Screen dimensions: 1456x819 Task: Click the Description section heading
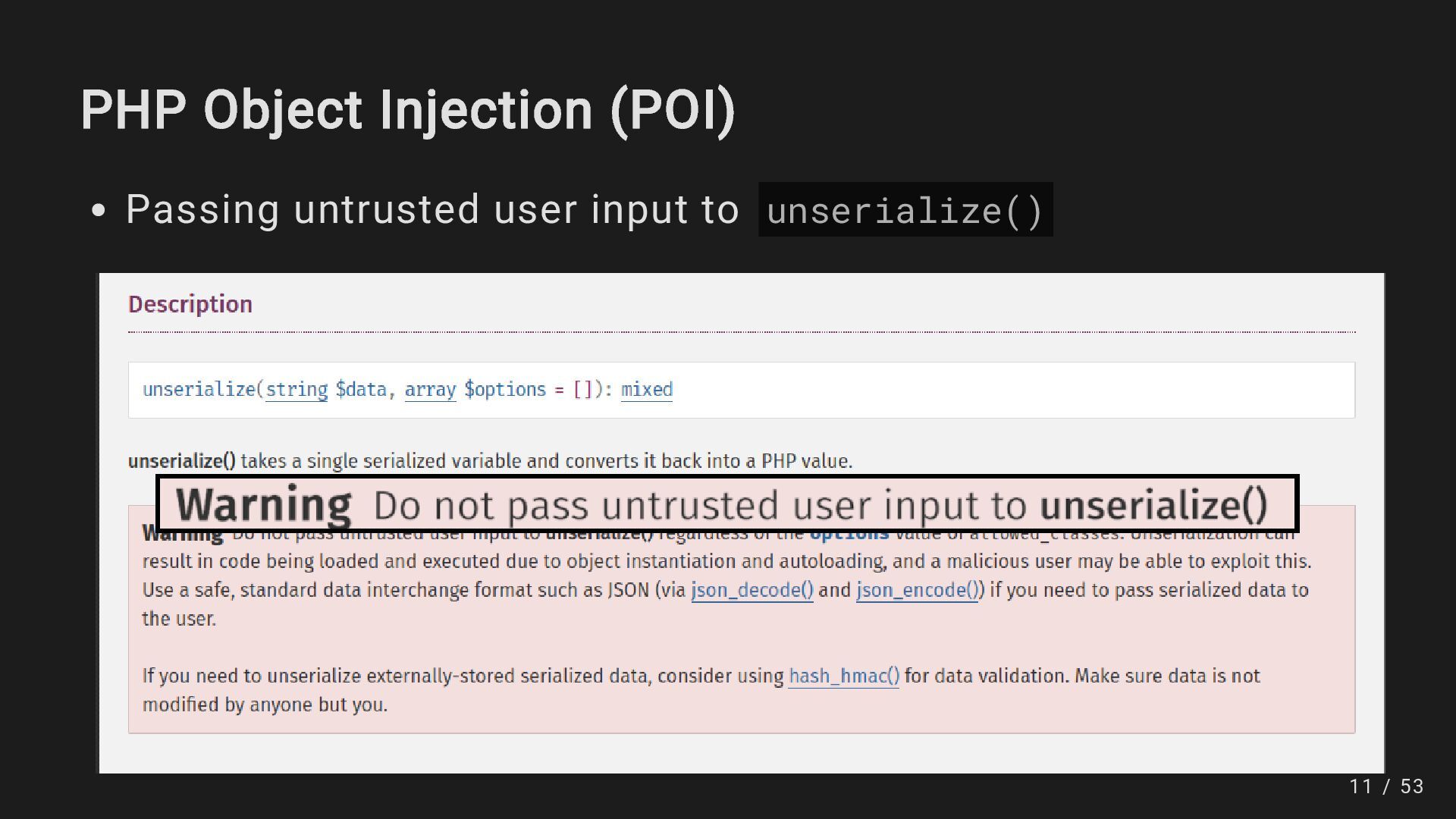click(x=190, y=304)
